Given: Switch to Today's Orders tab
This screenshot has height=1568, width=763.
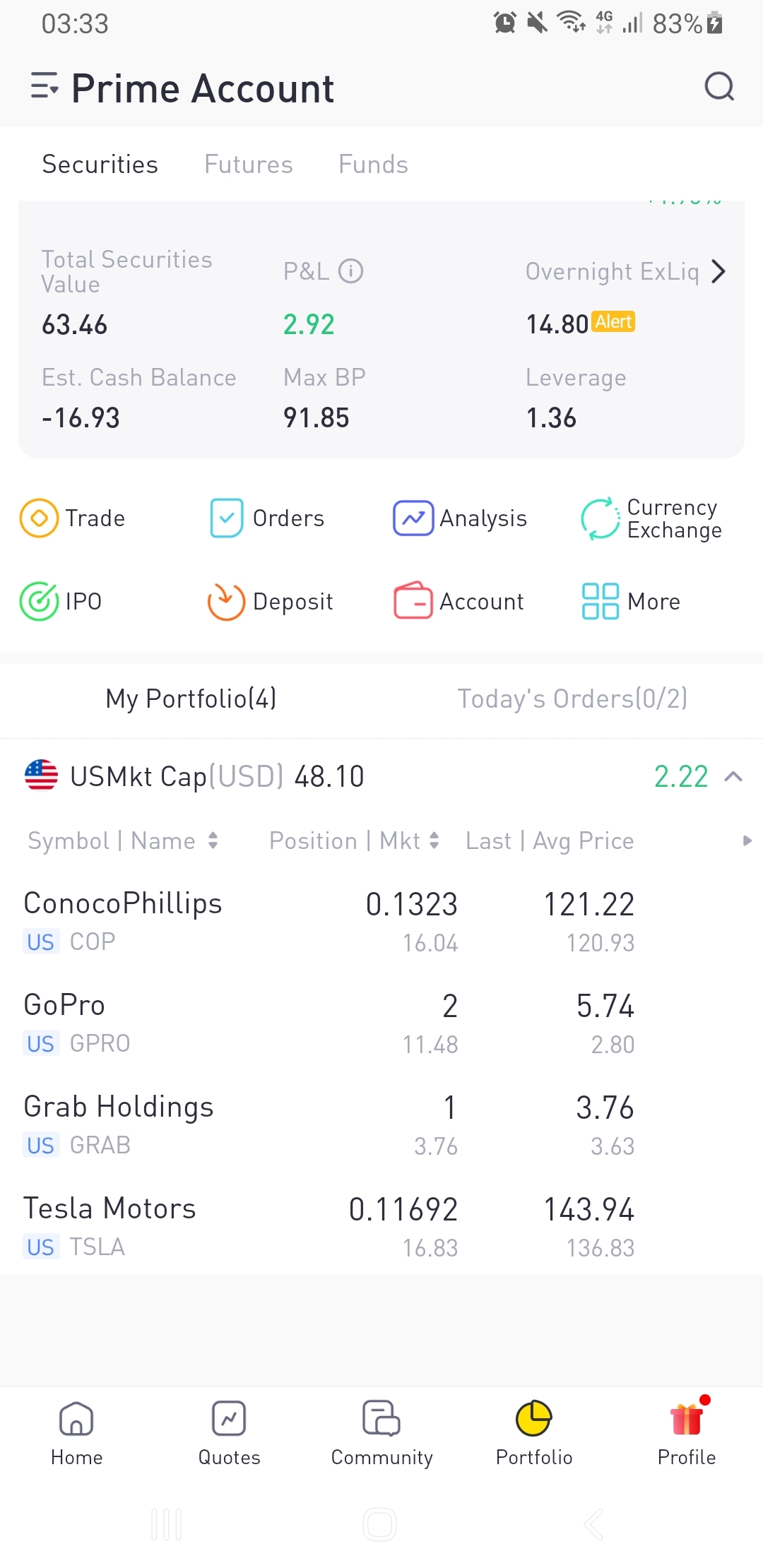Looking at the screenshot, I should [x=572, y=699].
